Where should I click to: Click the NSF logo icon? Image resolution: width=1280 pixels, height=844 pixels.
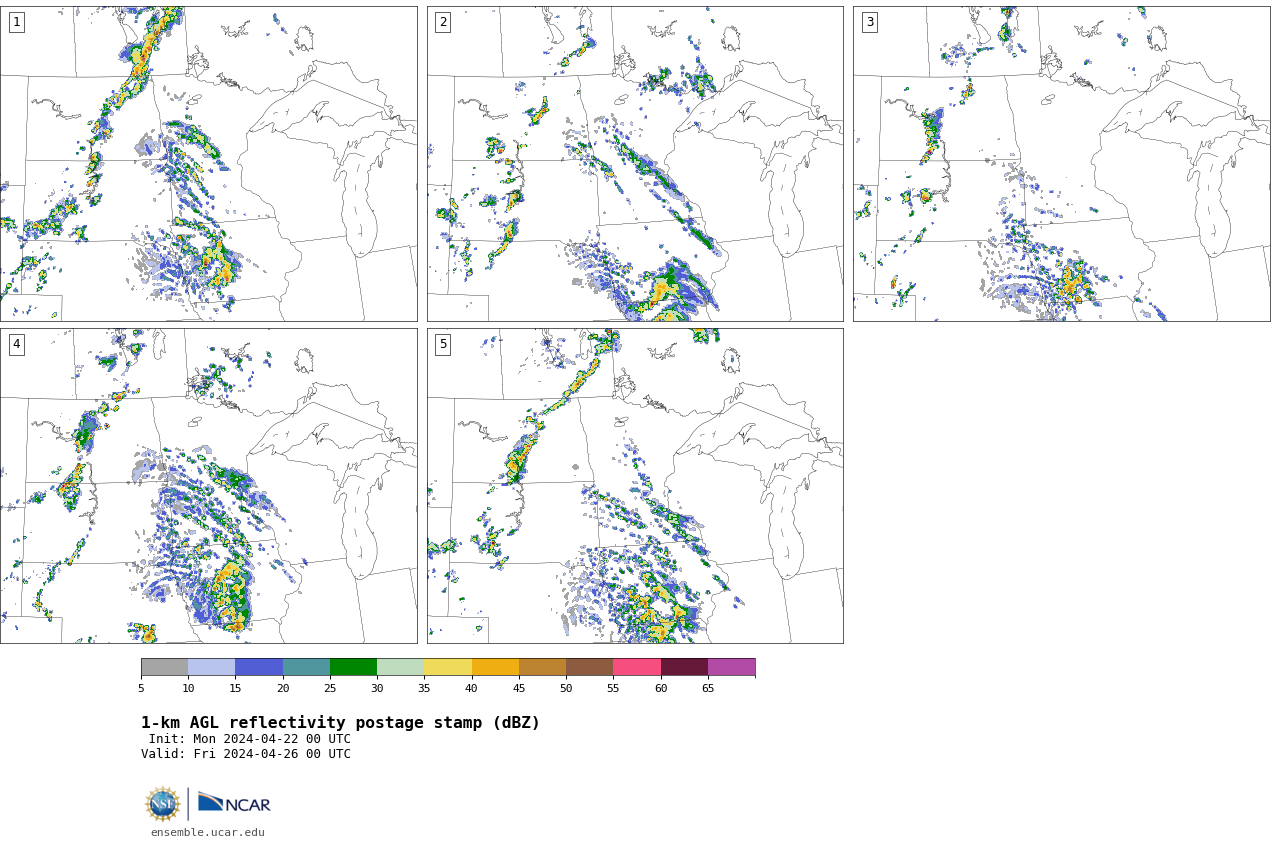click(x=163, y=804)
